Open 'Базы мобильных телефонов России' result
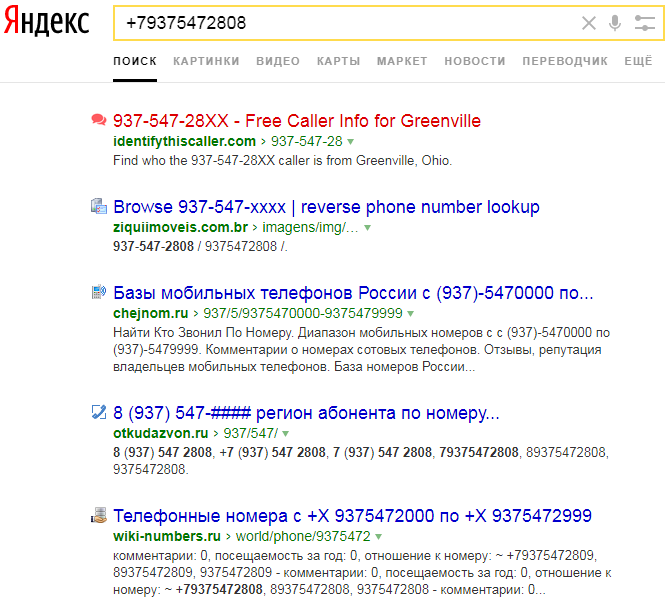665x611 pixels. pos(353,293)
